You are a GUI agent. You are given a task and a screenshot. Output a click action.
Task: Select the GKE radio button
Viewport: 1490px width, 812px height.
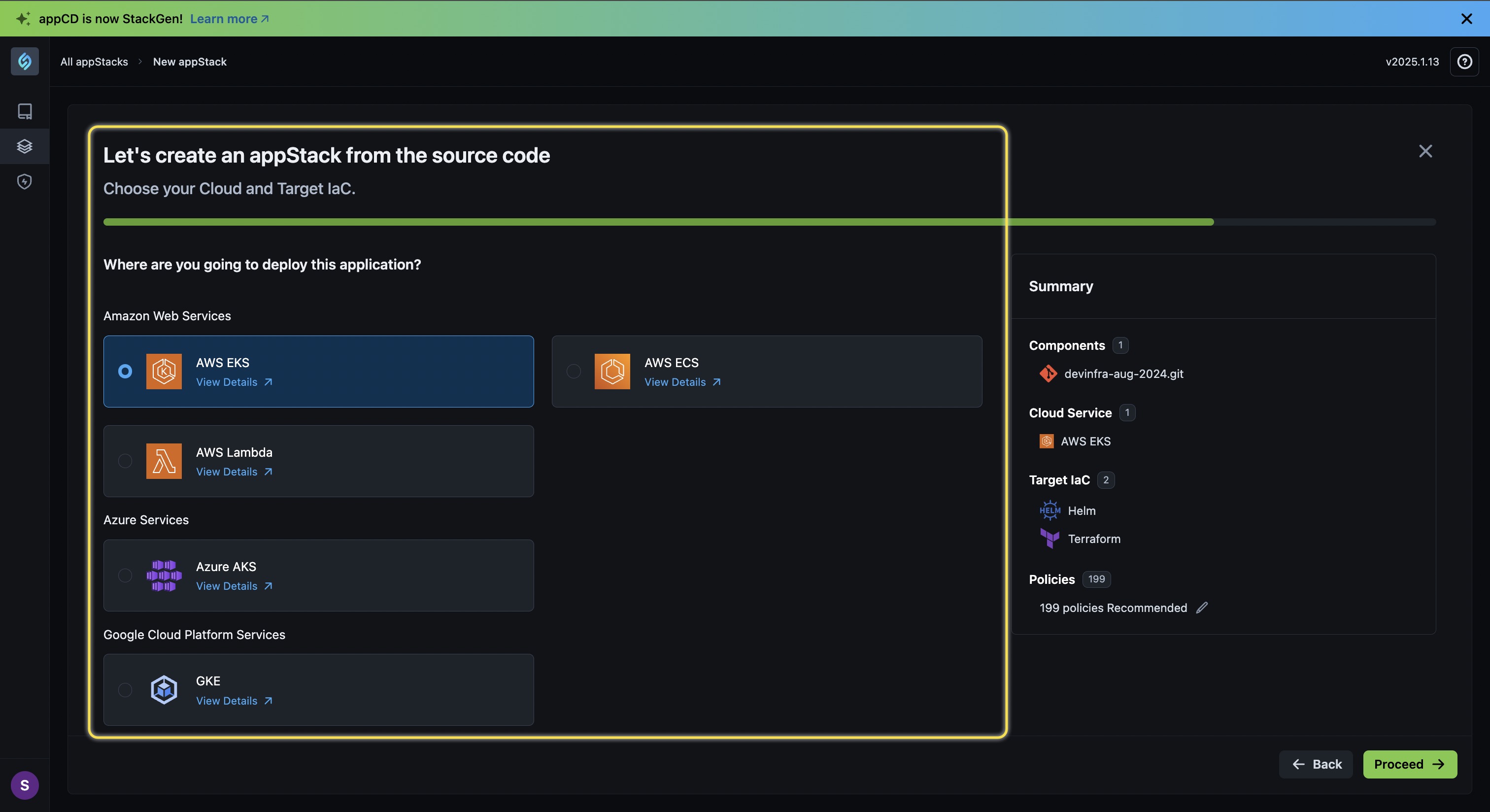125,690
